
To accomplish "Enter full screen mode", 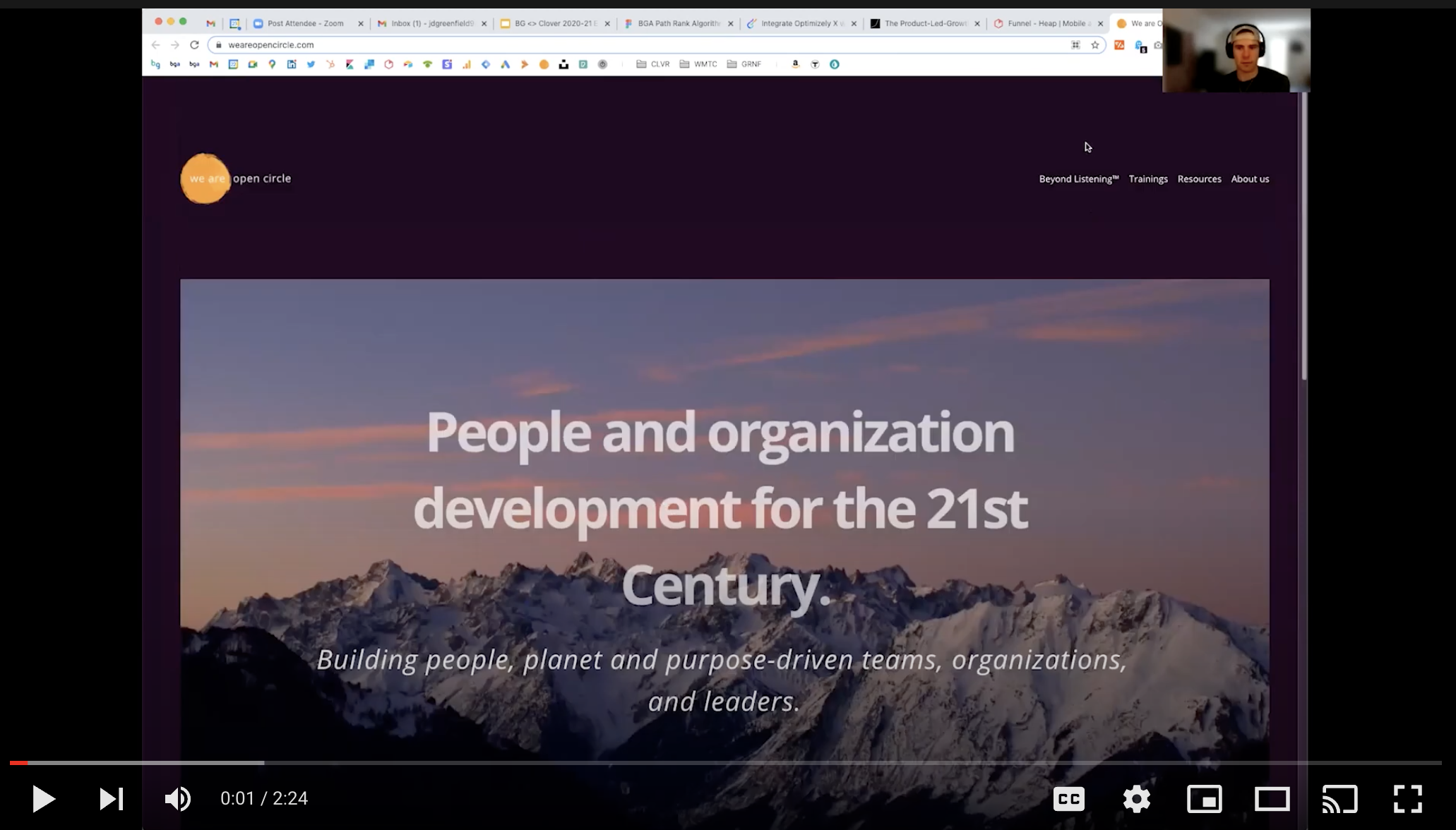I will [1407, 799].
